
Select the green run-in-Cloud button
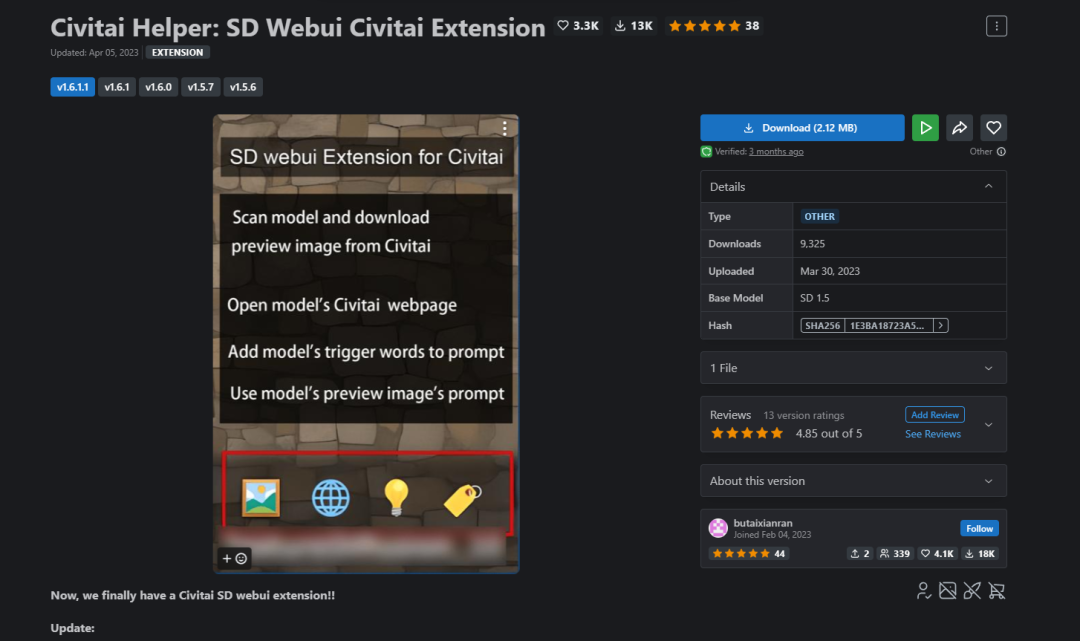click(925, 127)
